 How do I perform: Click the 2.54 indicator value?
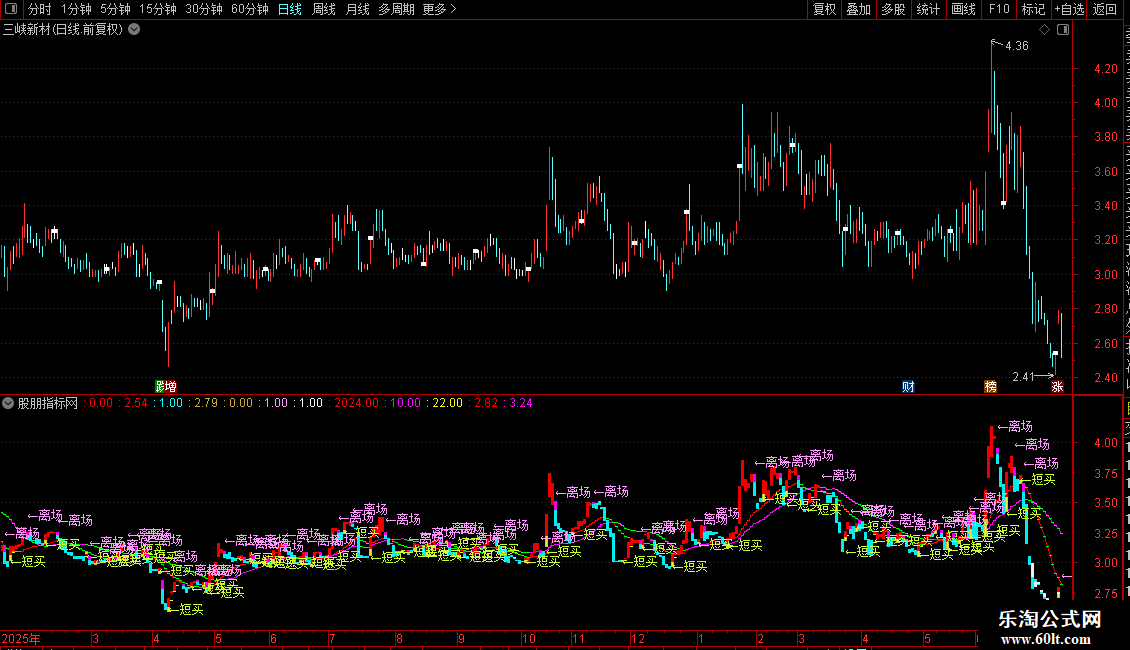[x=135, y=403]
